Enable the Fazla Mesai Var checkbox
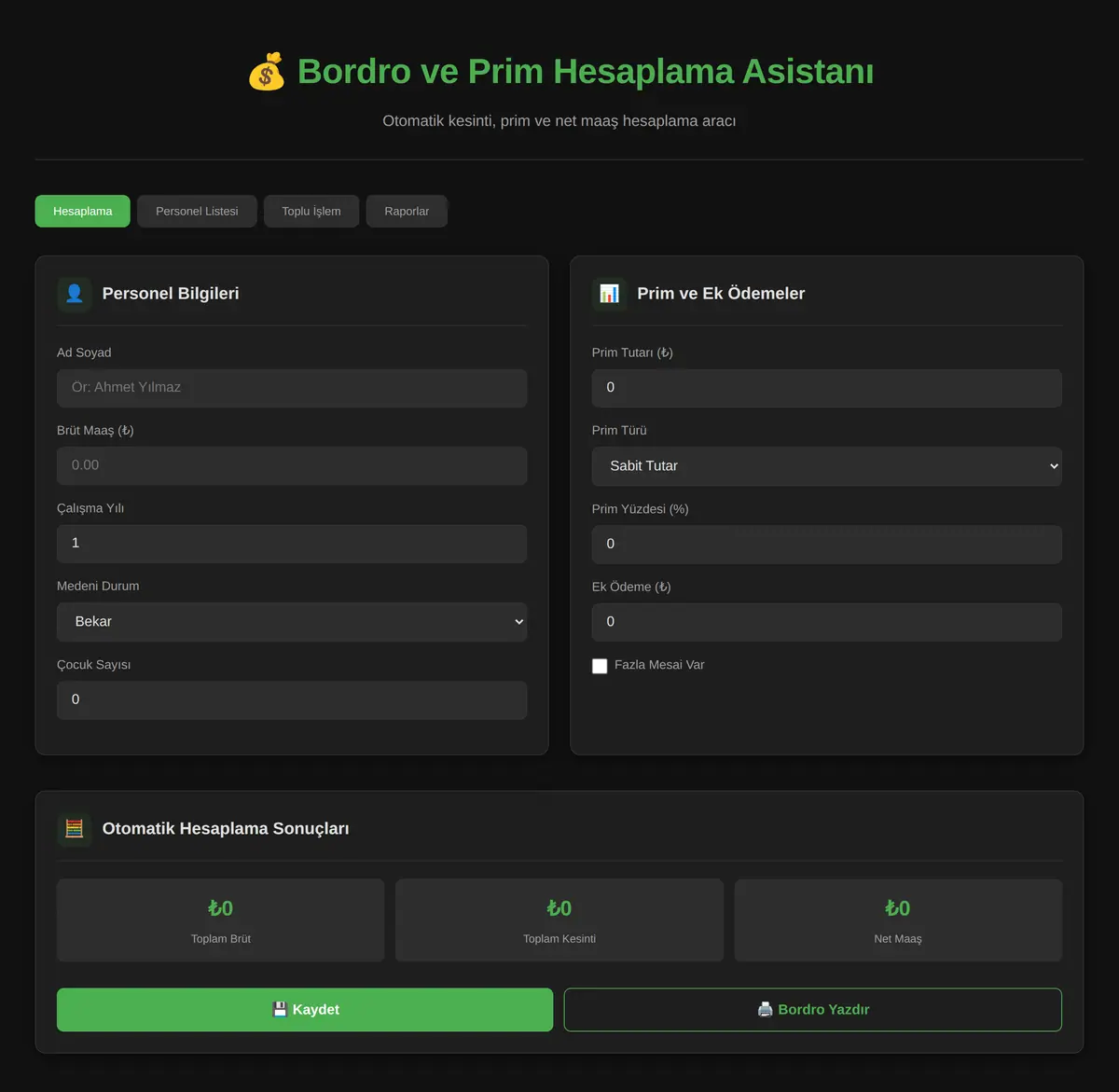Image resolution: width=1119 pixels, height=1092 pixels. point(600,666)
